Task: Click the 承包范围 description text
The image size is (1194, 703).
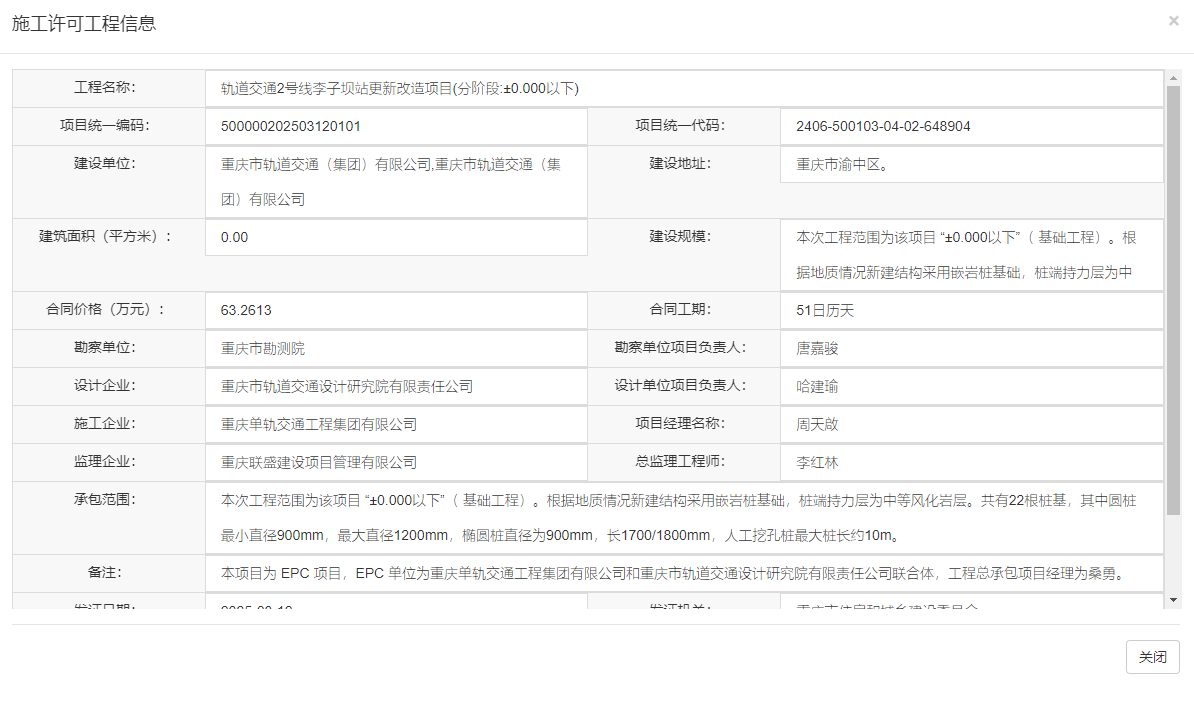Action: tap(680, 517)
